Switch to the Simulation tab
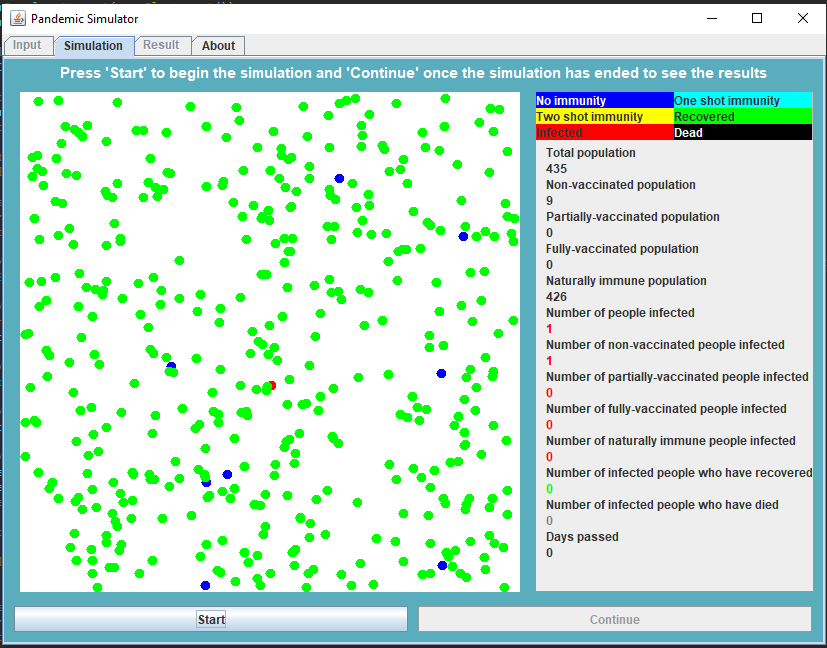The height and width of the screenshot is (648, 827). [93, 46]
